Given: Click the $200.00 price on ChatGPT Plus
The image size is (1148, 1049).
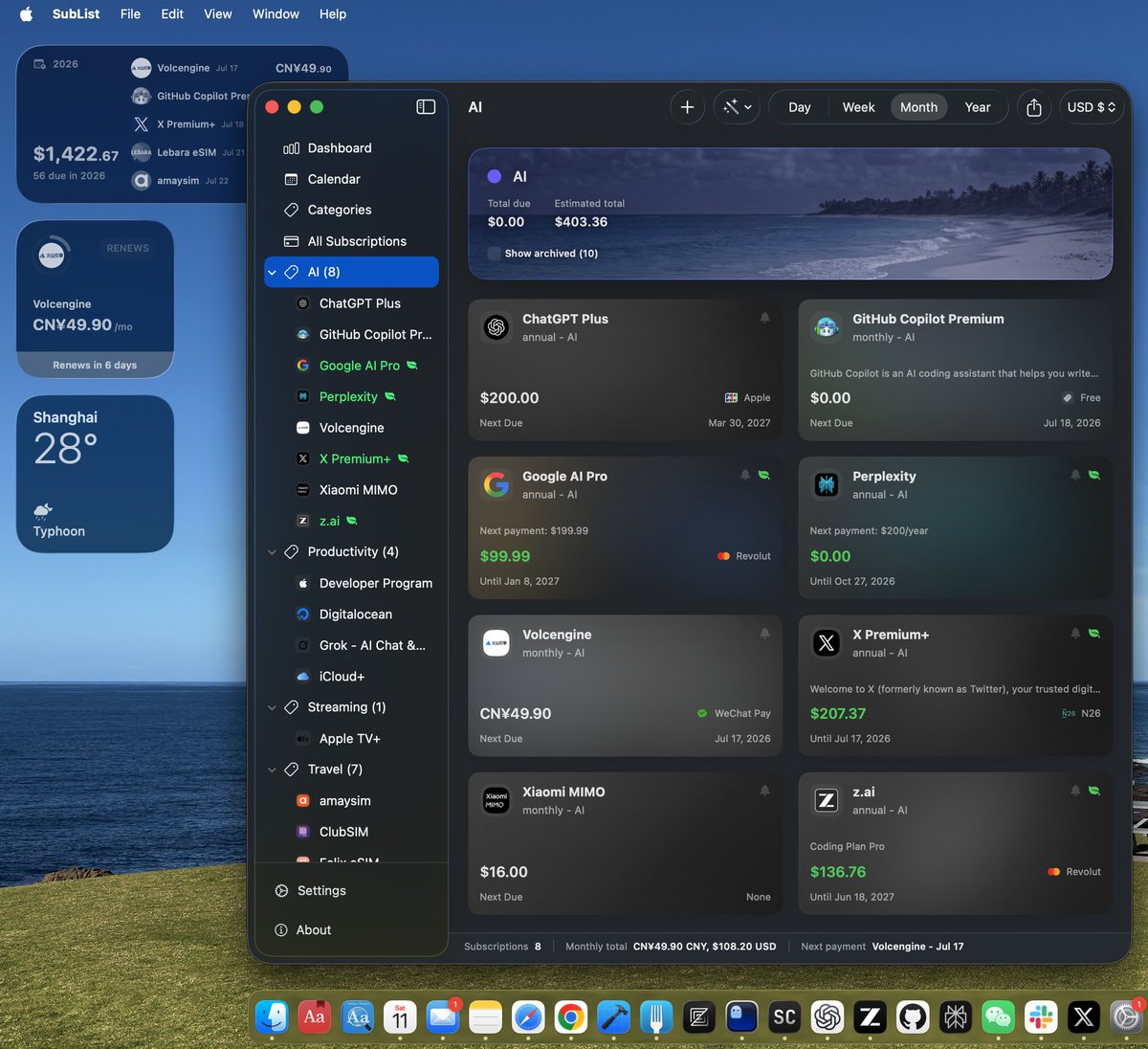Looking at the screenshot, I should pyautogui.click(x=509, y=398).
